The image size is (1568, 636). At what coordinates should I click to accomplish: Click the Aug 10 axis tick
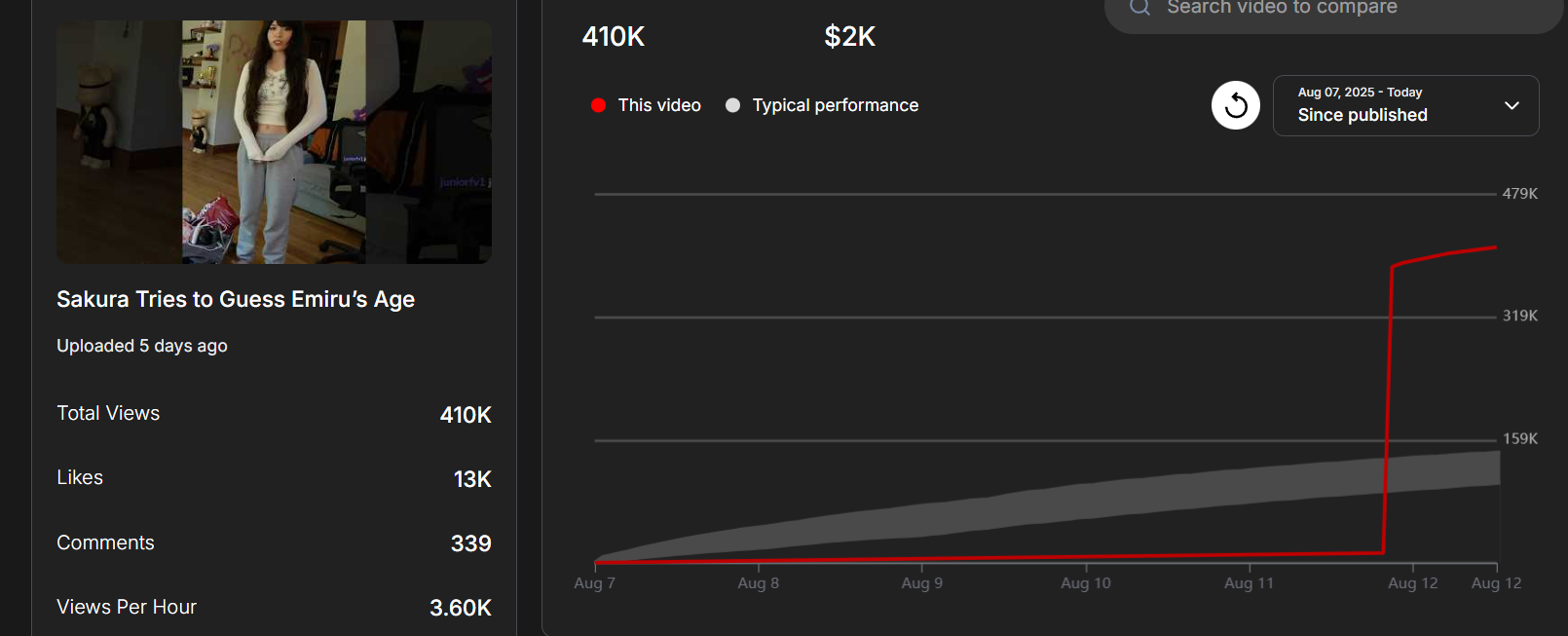(1085, 583)
